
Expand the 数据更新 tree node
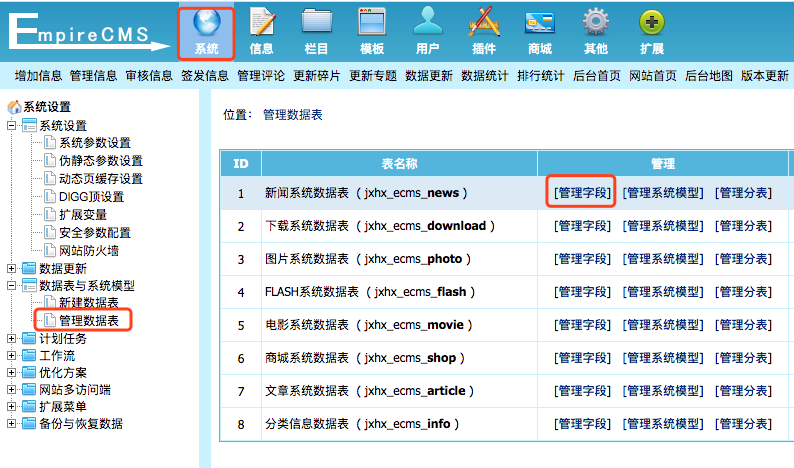pos(12,268)
